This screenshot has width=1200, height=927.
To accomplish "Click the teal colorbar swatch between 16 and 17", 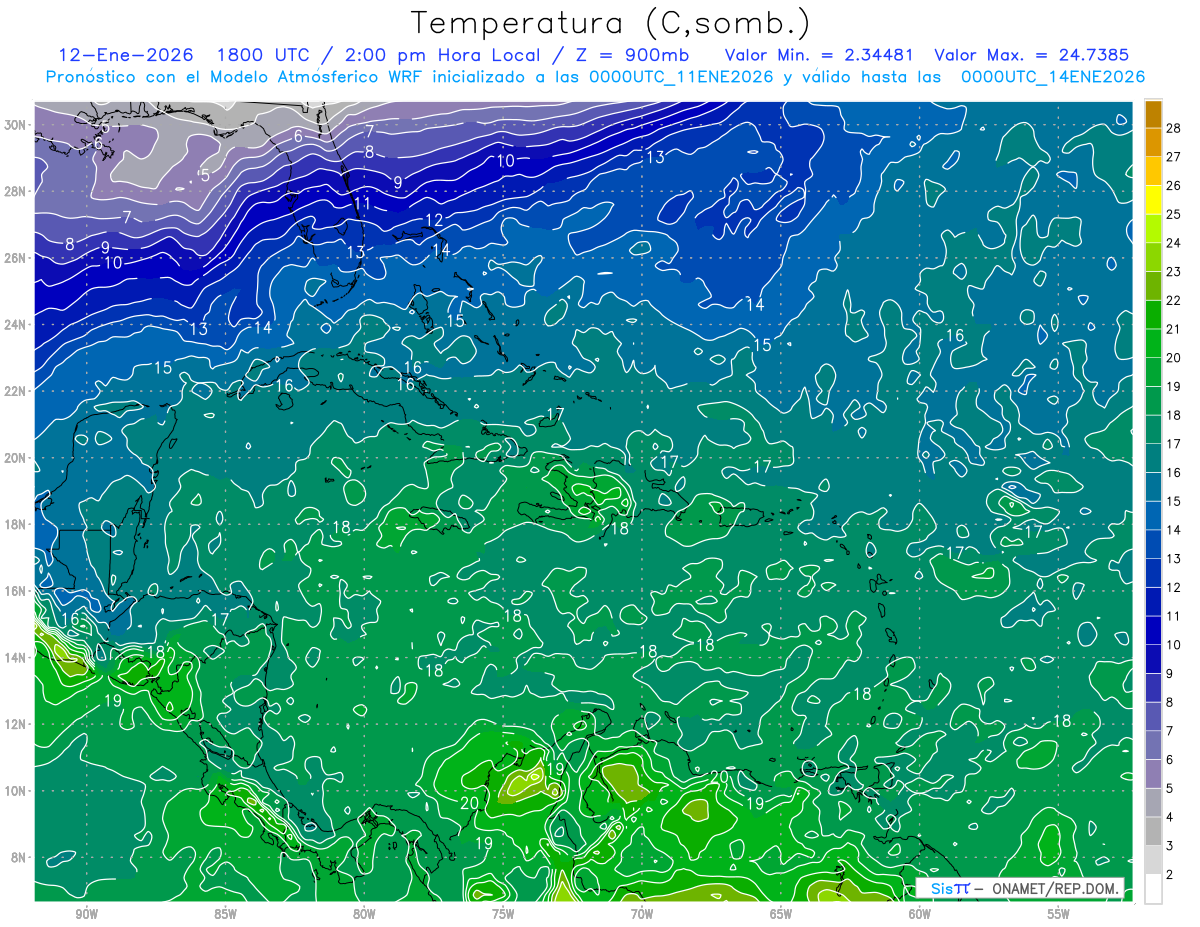I will (x=1153, y=458).
